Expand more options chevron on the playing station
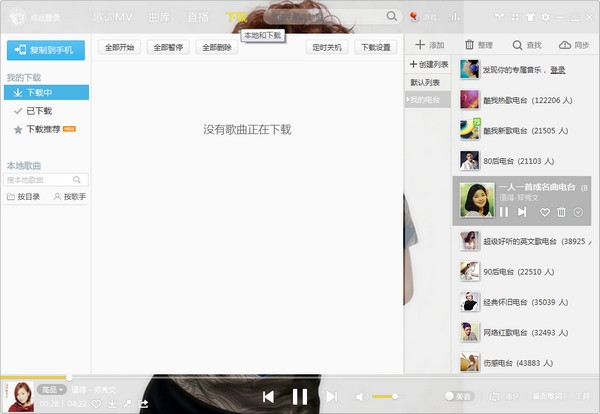Image resolution: width=600 pixels, height=414 pixels. coord(578,212)
